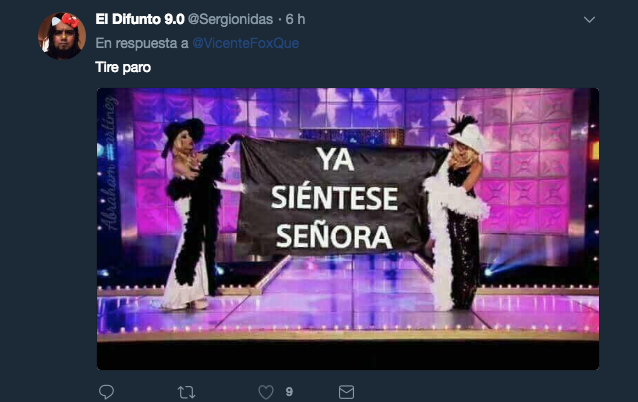This screenshot has height=402, width=638.
Task: Click the performer wearing the white hat
Action: tap(456, 212)
